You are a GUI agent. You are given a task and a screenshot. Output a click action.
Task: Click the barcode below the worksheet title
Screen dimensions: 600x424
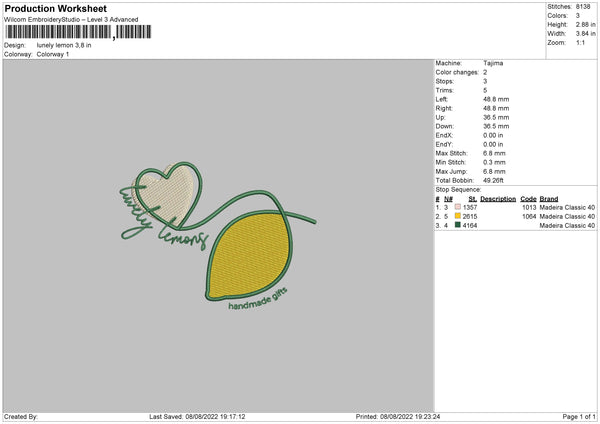tap(78, 32)
